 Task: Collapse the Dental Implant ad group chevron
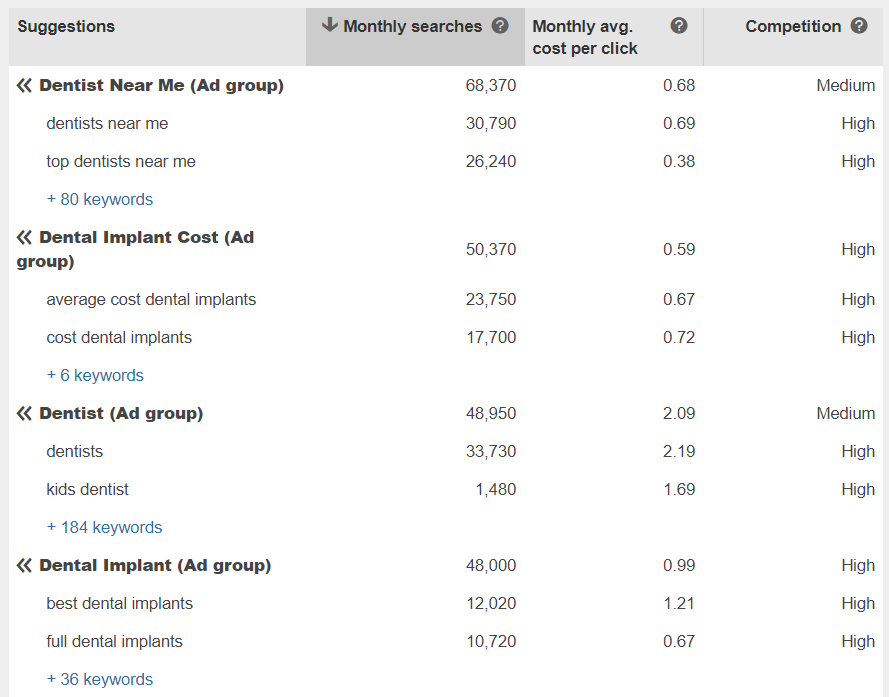[25, 566]
